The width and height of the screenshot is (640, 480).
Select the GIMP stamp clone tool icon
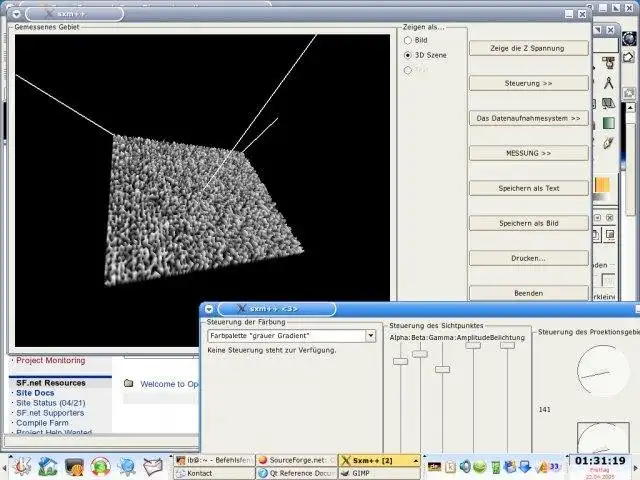(x=609, y=62)
